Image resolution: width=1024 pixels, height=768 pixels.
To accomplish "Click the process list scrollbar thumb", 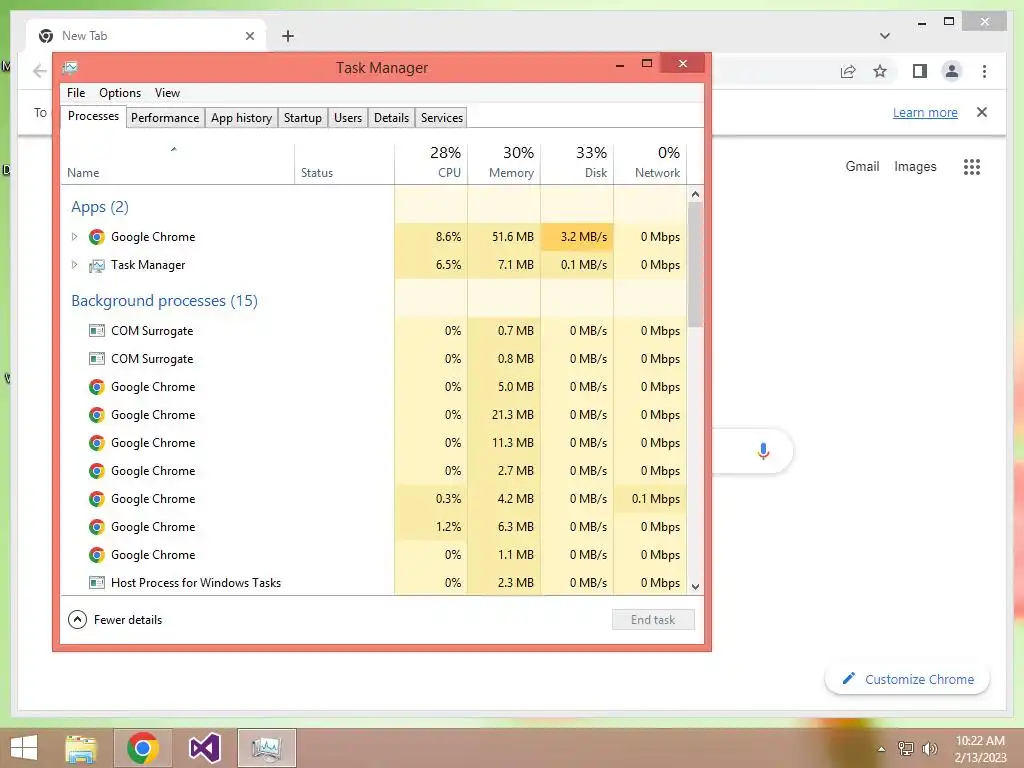I will [696, 264].
